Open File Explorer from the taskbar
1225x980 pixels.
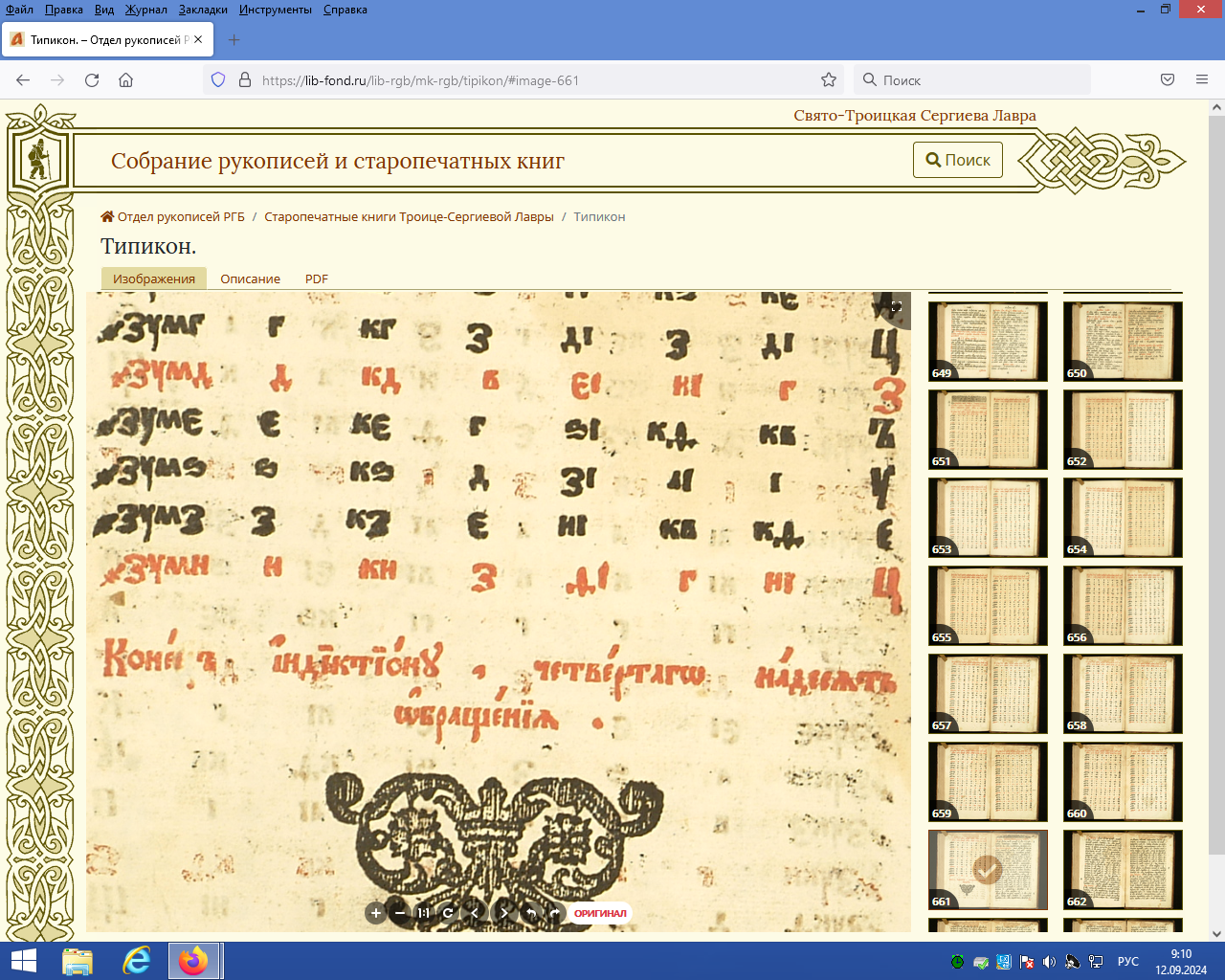click(x=78, y=961)
